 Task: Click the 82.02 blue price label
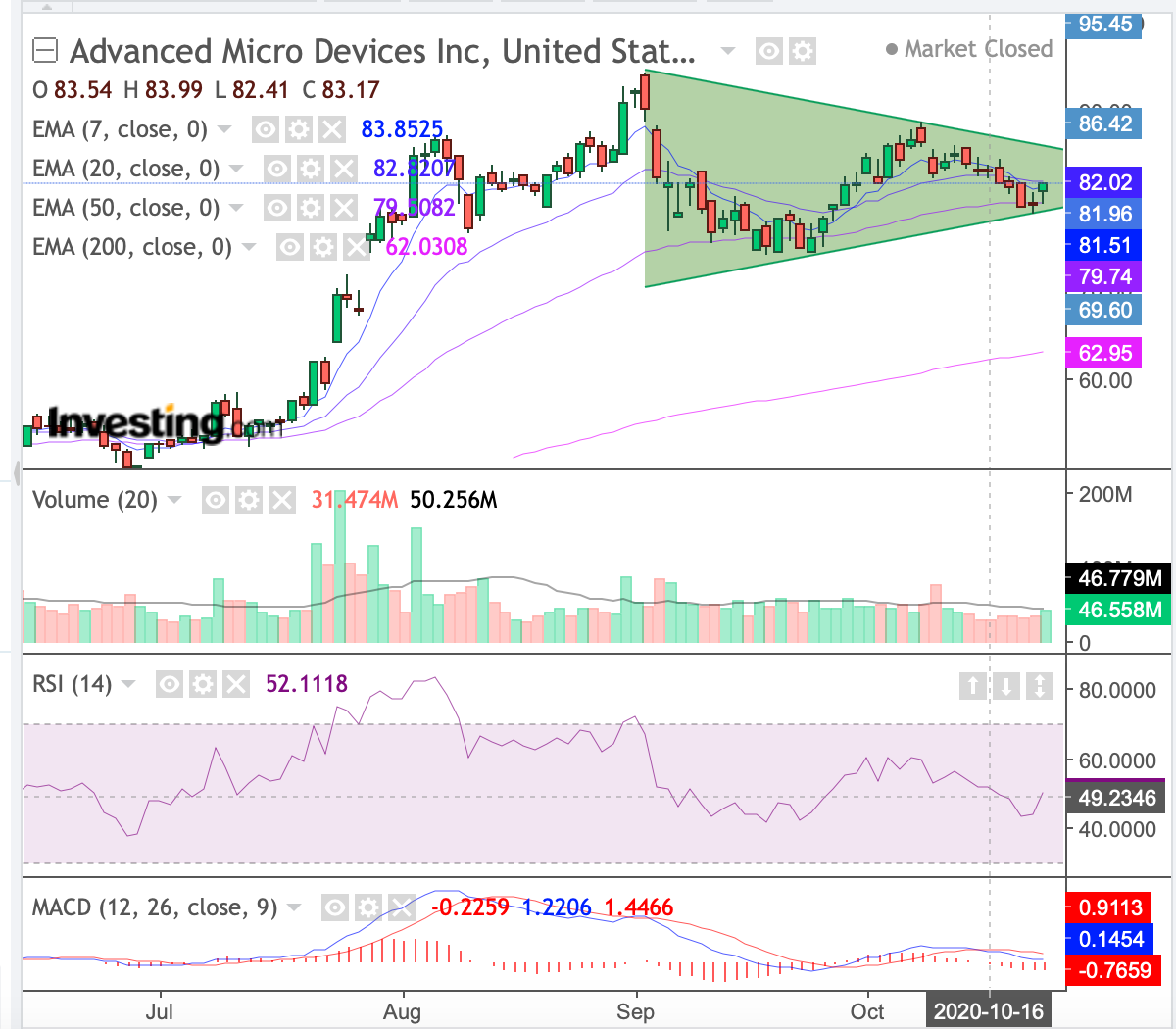click(1104, 182)
